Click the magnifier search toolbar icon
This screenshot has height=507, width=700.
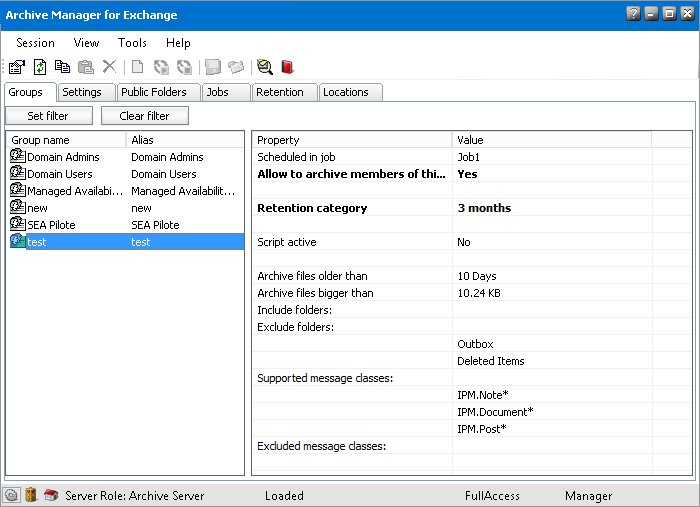(x=264, y=67)
